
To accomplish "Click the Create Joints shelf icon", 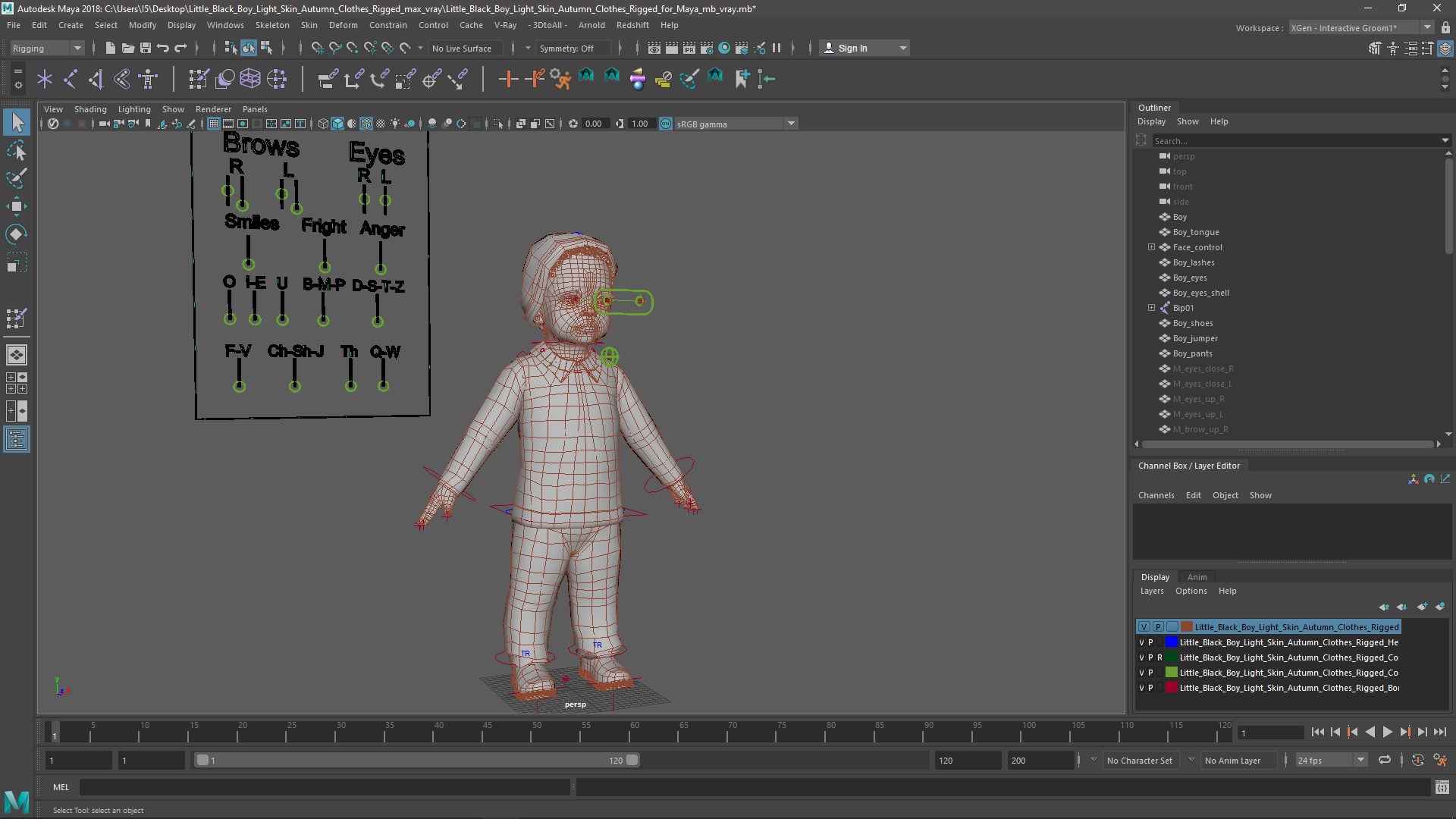I will pyautogui.click(x=71, y=79).
